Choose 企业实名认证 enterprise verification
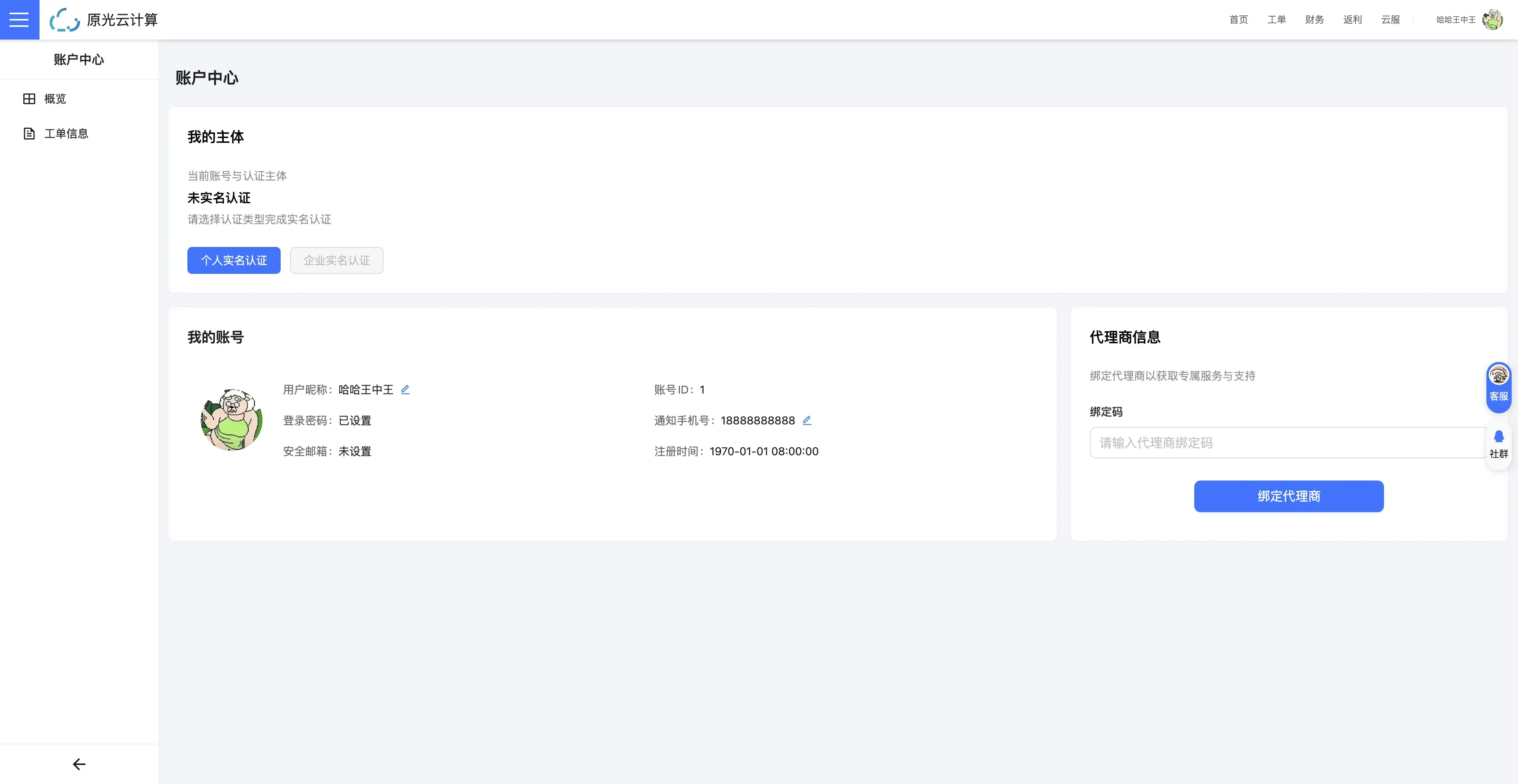 (336, 260)
